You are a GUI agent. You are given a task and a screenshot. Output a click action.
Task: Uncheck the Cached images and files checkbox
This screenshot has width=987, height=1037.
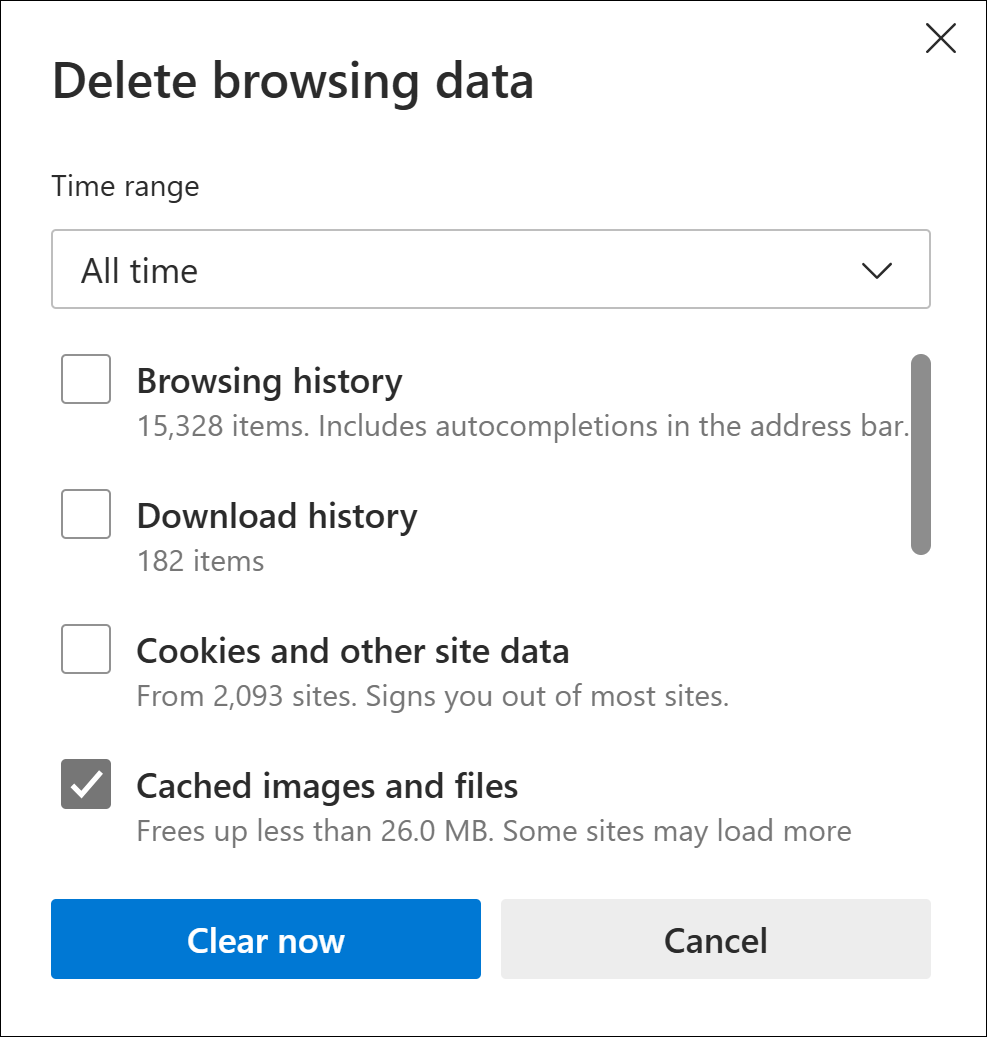click(86, 784)
